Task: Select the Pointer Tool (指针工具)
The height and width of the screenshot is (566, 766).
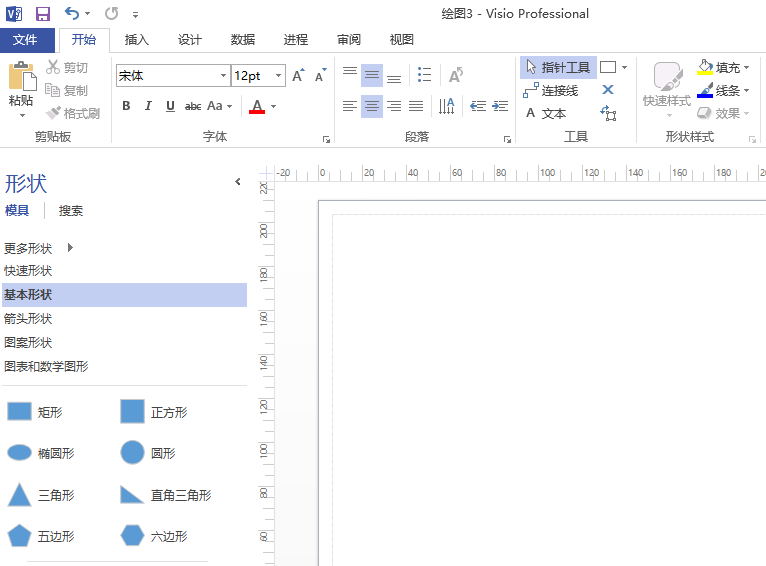Action: tap(558, 67)
